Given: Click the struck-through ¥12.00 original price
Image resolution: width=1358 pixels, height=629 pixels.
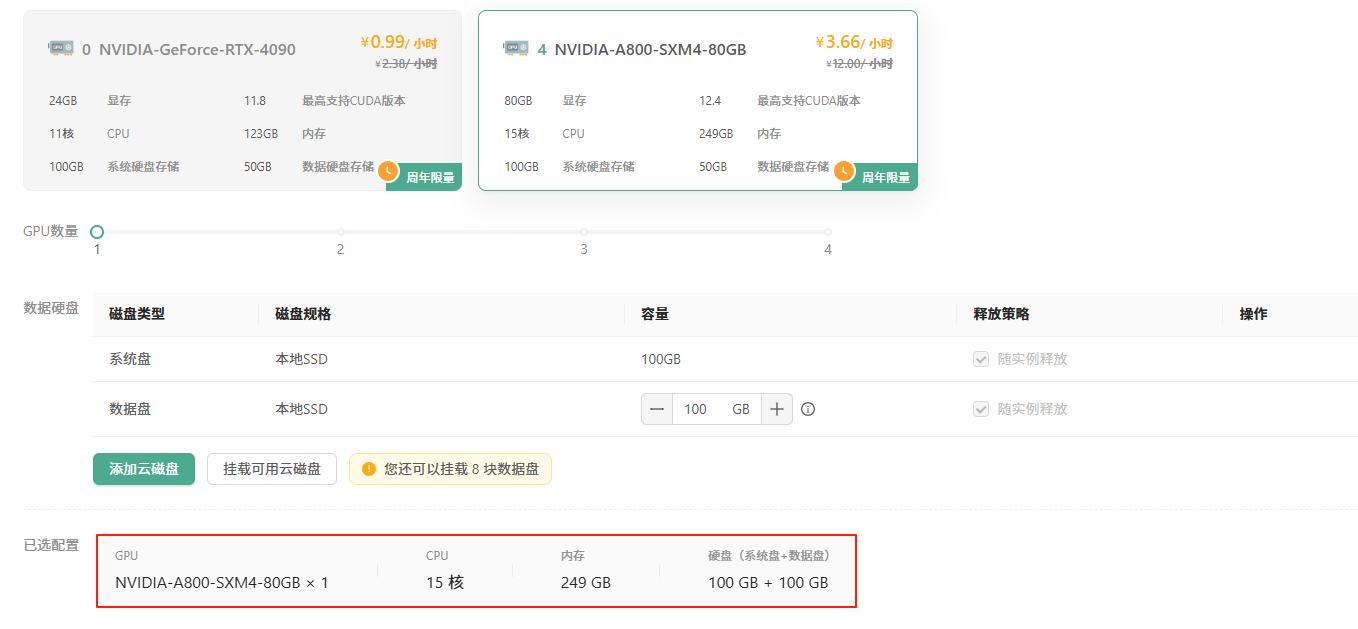Looking at the screenshot, I should [x=860, y=63].
